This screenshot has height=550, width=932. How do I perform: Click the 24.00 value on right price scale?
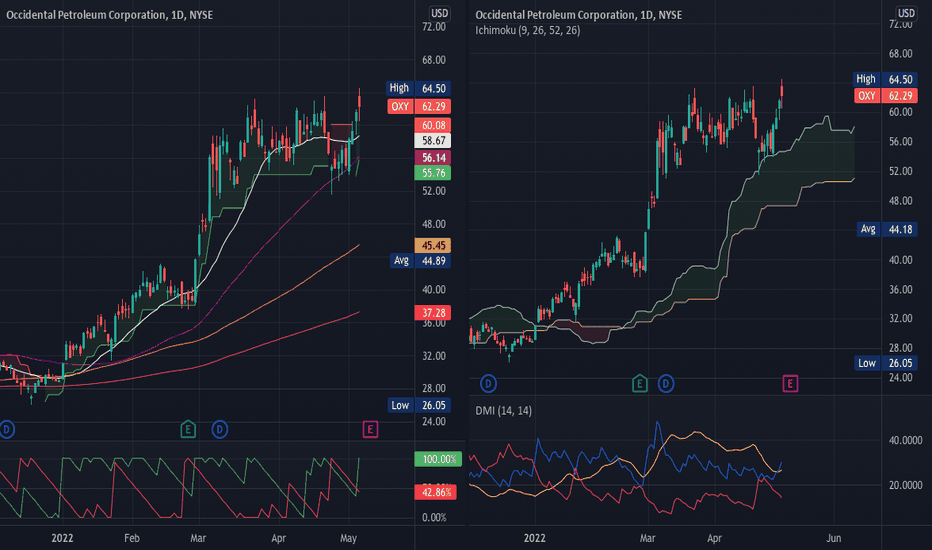(900, 378)
